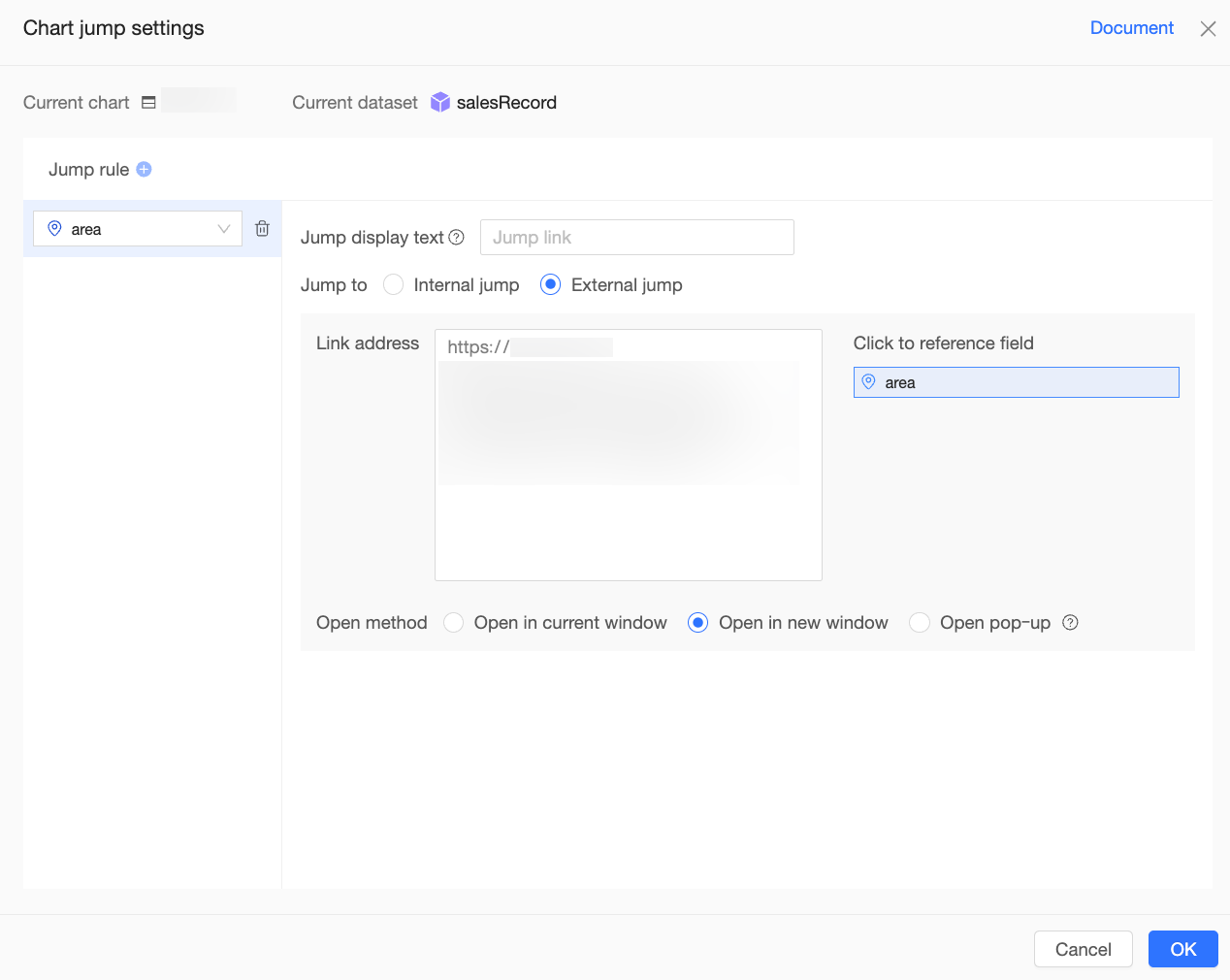Screen dimensions: 1230x980
Task: Choose Open in current window
Action: click(x=453, y=623)
